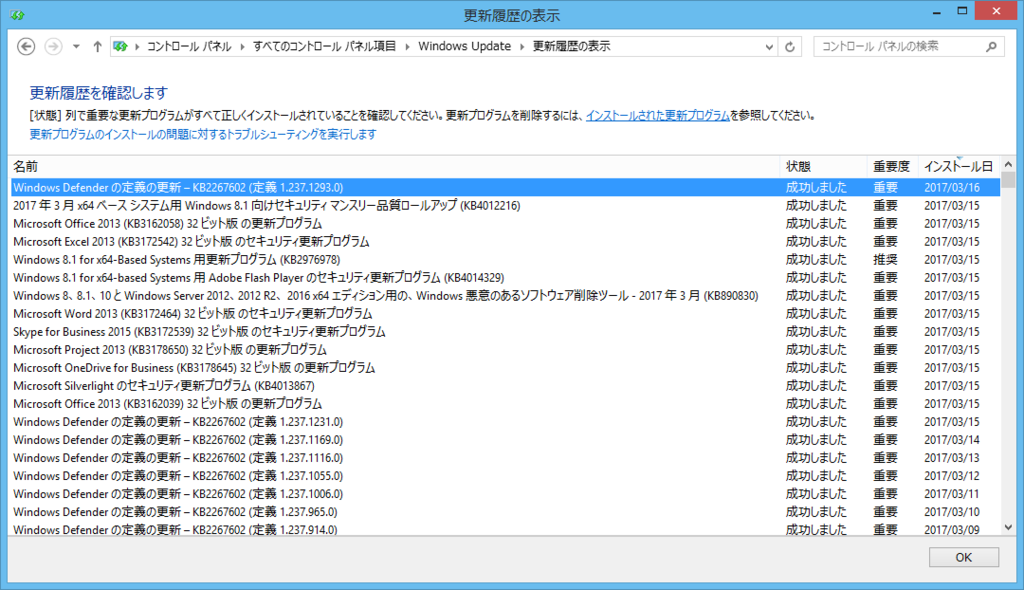
Task: Close the 更新履歴の表示 window
Action: (996, 11)
